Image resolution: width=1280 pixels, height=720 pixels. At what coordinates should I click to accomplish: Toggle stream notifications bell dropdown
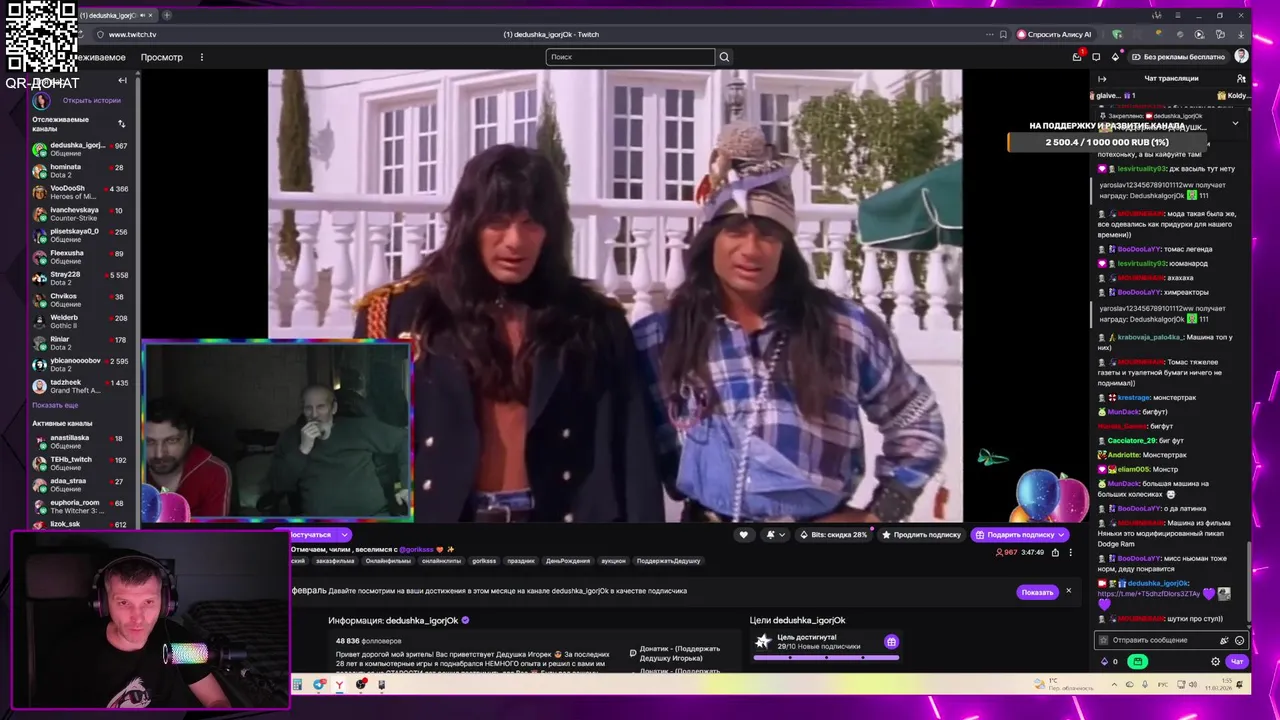point(774,535)
